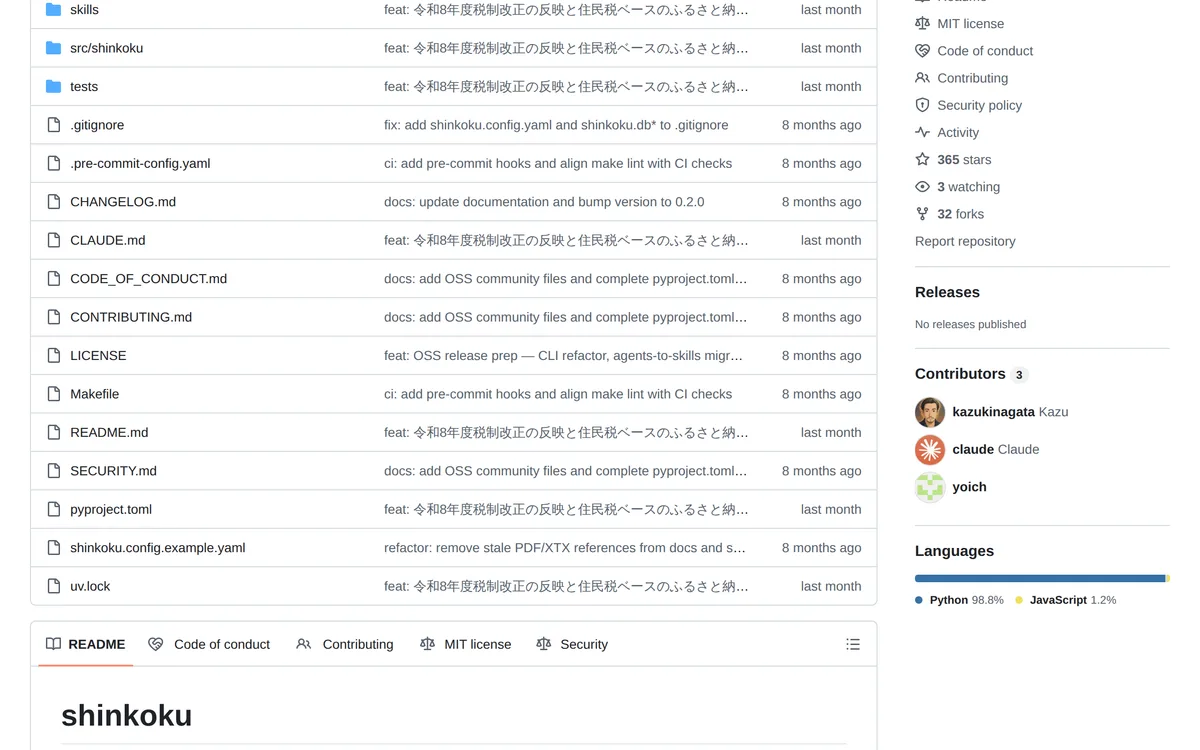Click the Activity sidebar link
This screenshot has width=1200, height=750.
(x=958, y=132)
